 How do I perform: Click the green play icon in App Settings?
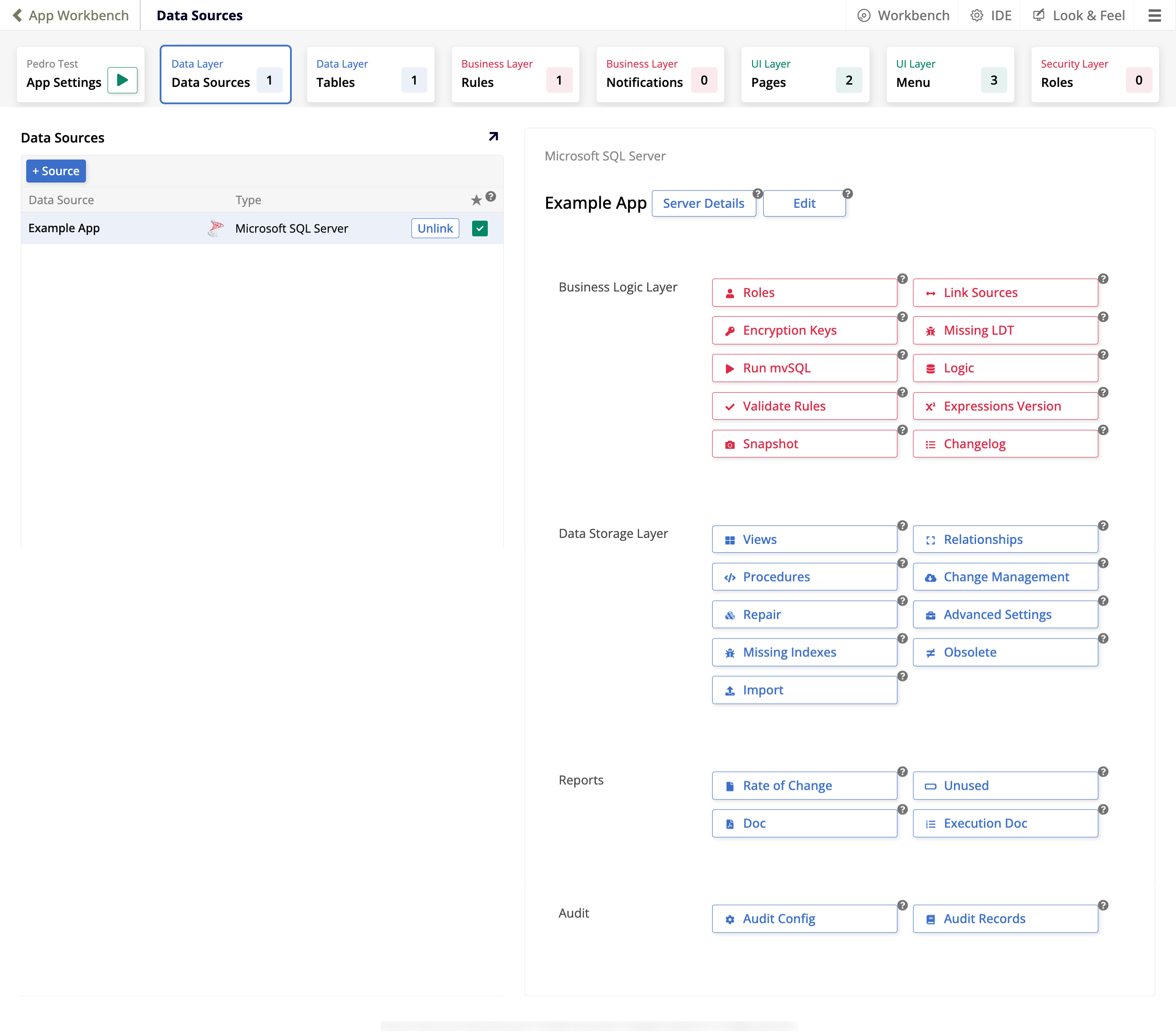122,80
